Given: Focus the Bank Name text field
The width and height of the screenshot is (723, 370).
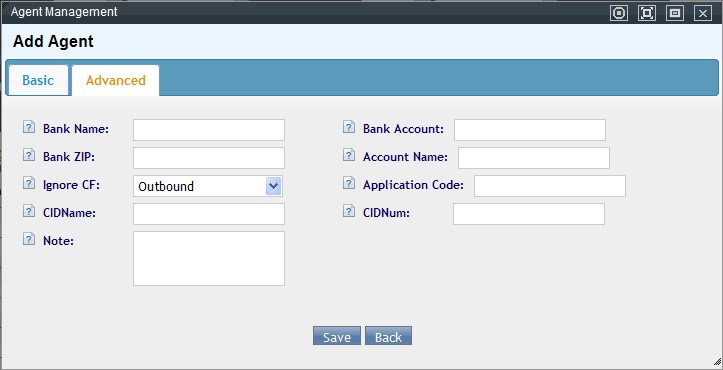Looking at the screenshot, I should pyautogui.click(x=209, y=130).
